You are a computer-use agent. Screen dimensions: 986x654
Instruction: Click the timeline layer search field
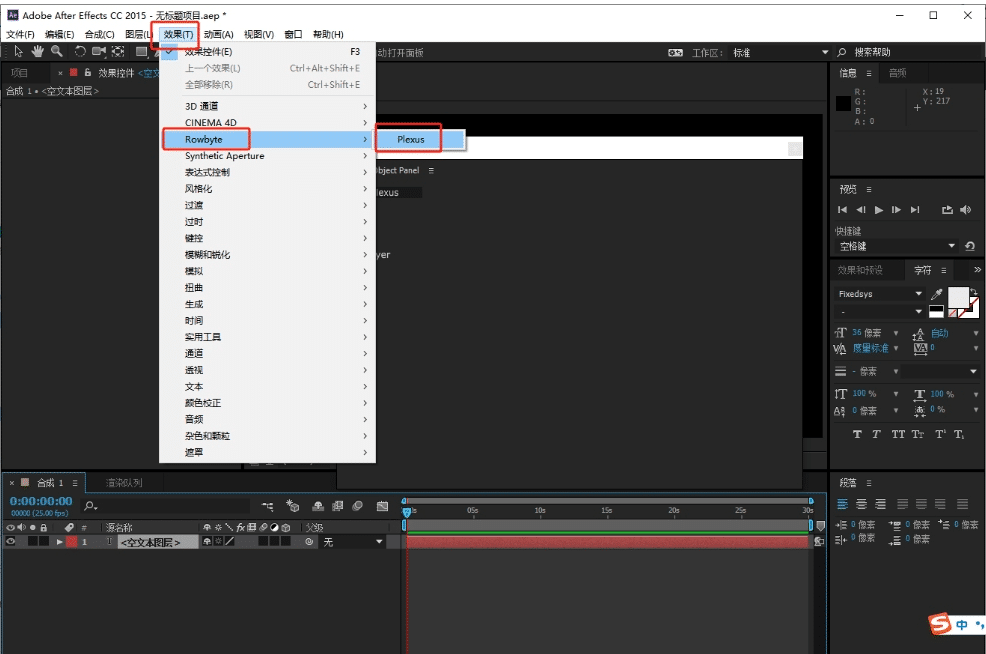[170, 507]
